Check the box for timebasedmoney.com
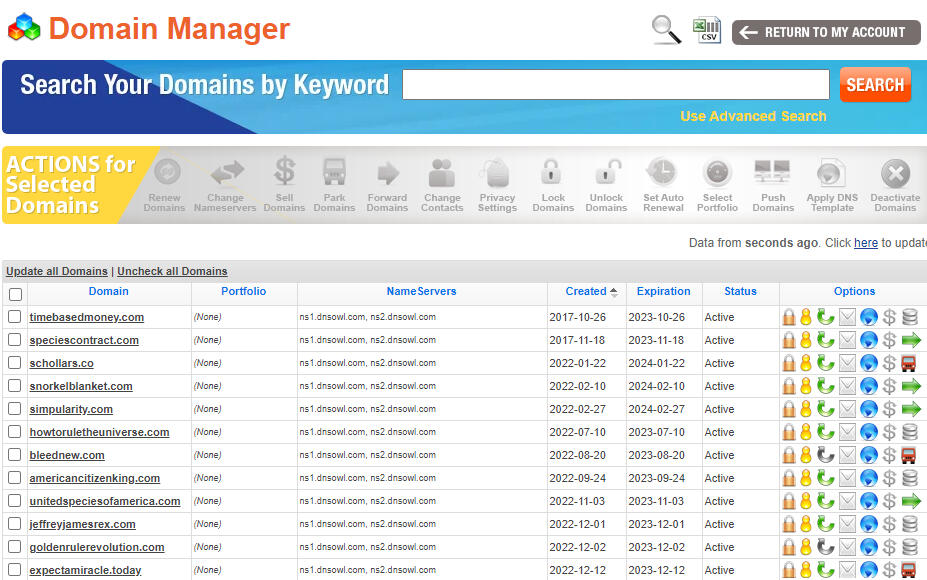 coord(15,317)
